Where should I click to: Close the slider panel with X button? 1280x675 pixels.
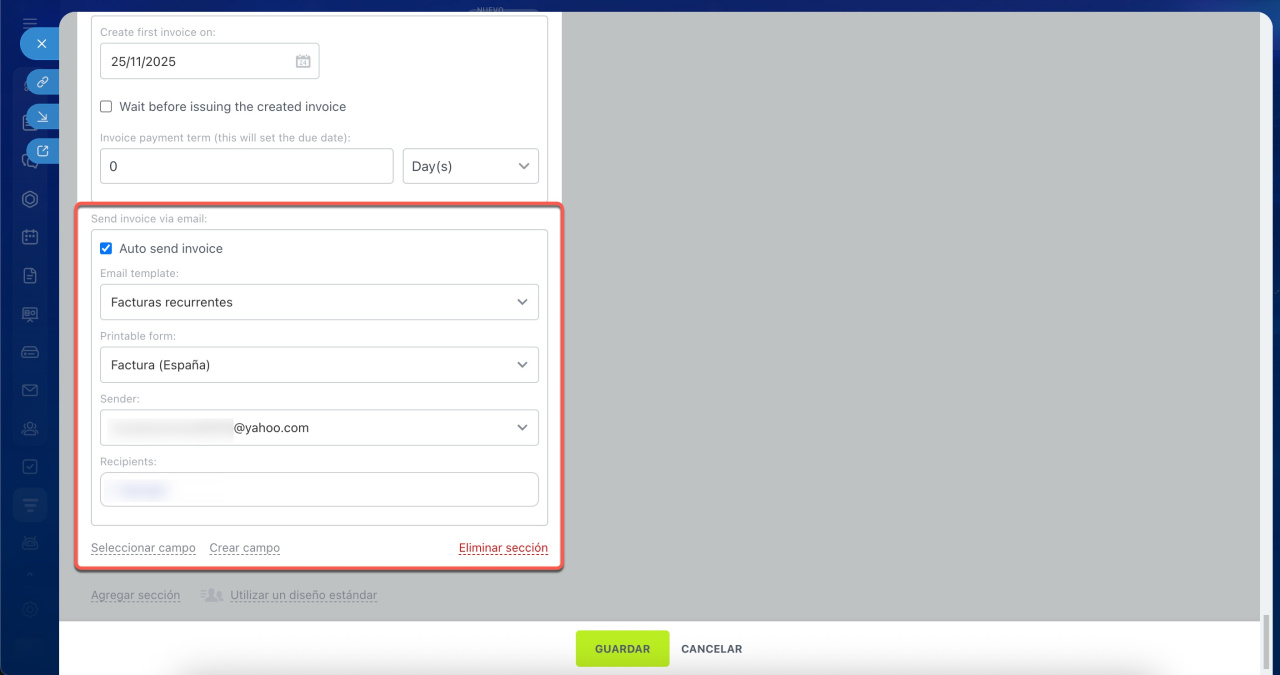click(41, 44)
